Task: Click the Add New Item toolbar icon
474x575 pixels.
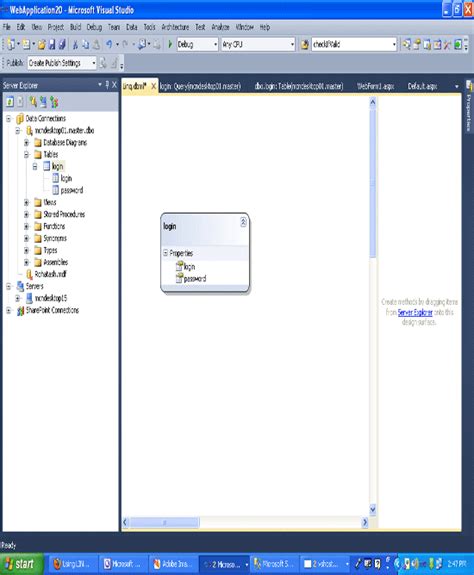Action: coord(26,44)
